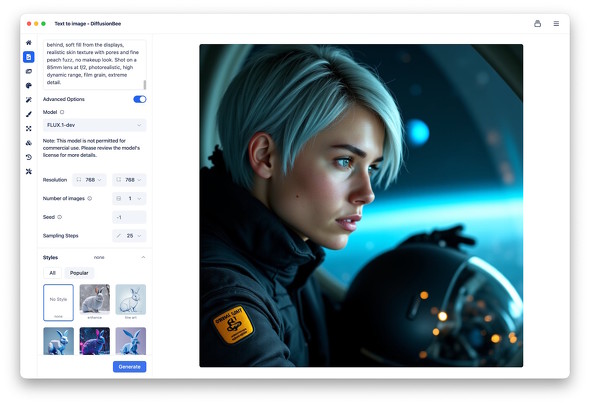The image size is (590, 405).
Task: Select the paintbrush icon in the sidebar
Action: (x=29, y=114)
